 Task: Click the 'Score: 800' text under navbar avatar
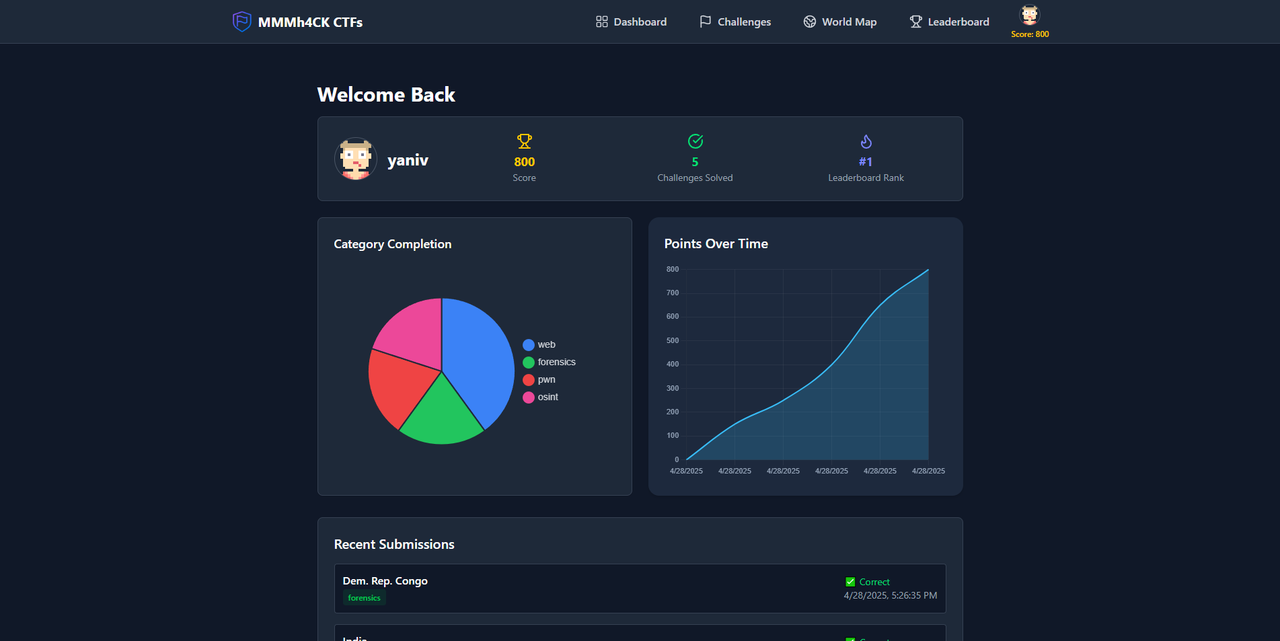[x=1029, y=34]
